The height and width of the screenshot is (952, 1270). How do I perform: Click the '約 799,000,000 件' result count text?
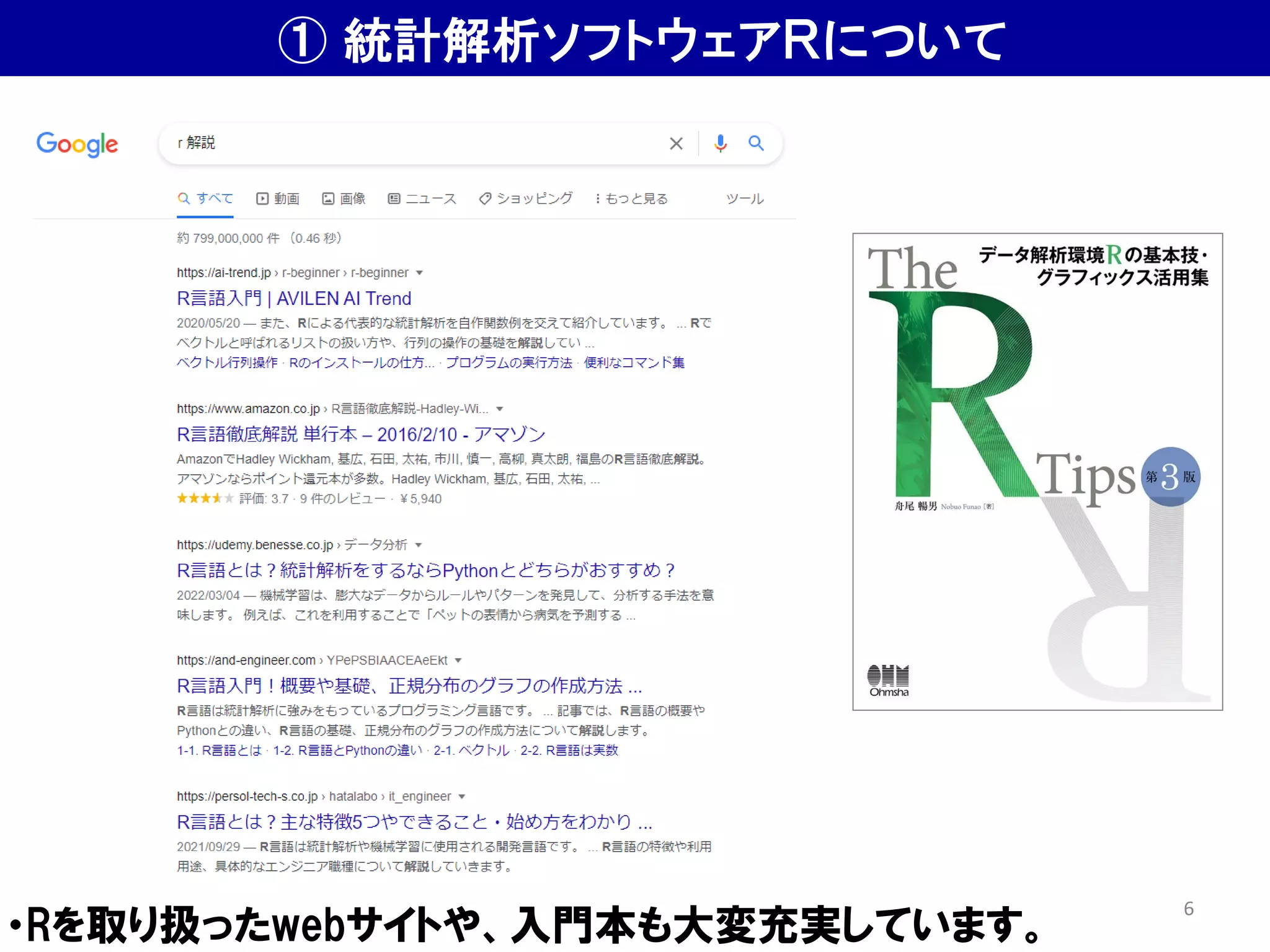pos(228,239)
